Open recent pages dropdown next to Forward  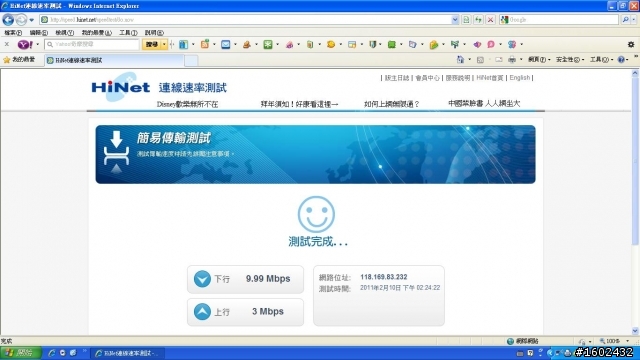31,20
